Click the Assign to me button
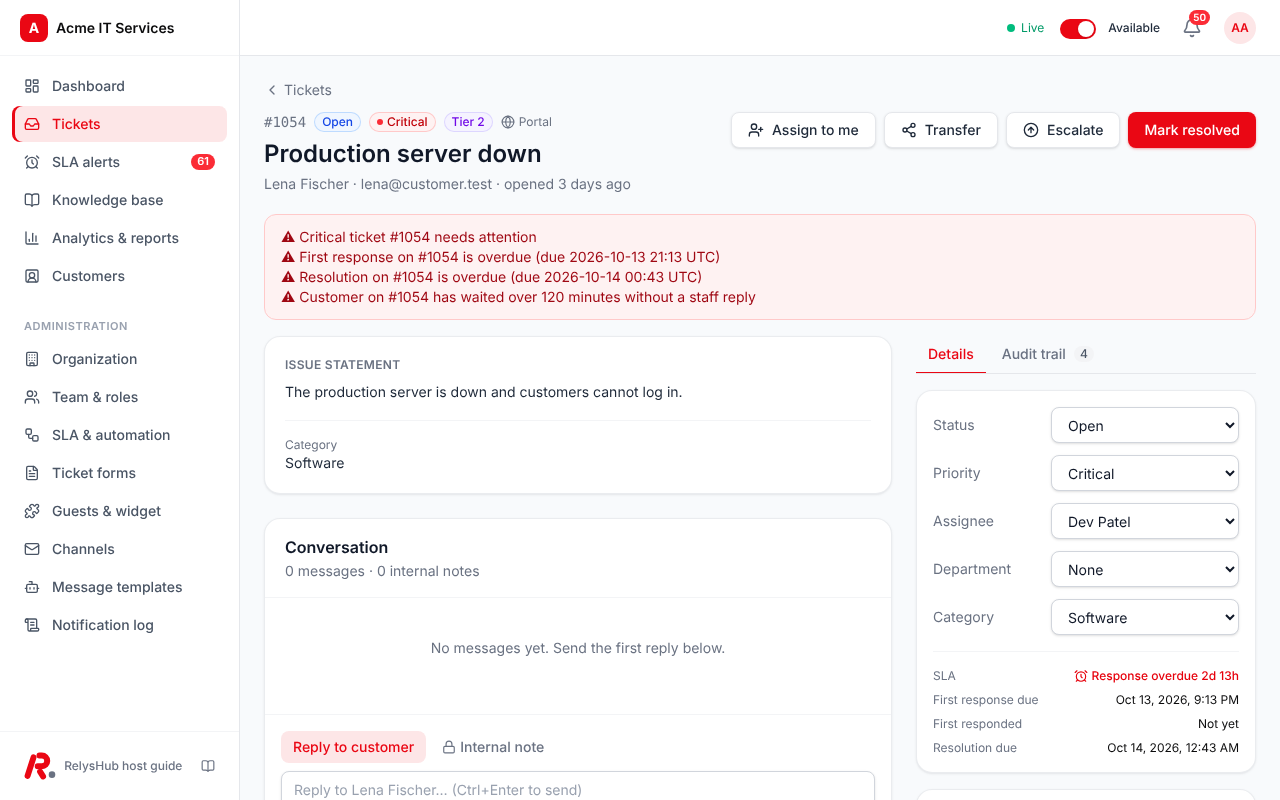 (x=803, y=130)
